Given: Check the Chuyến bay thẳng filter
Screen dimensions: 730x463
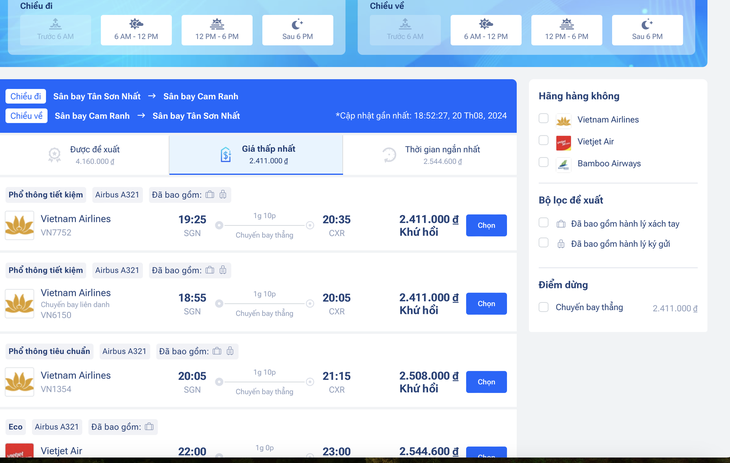Looking at the screenshot, I should [543, 307].
